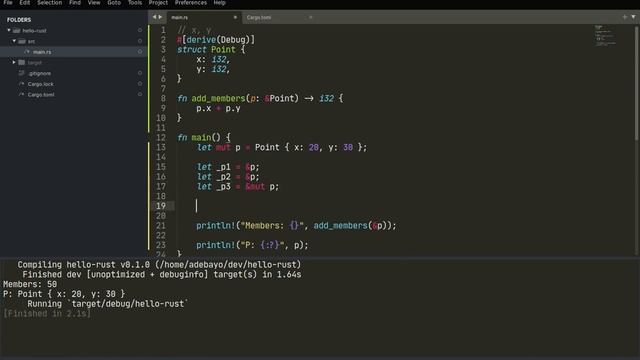This screenshot has height=360, width=640.
Task: Go to the previous tab with left arrow
Action: (154, 17)
